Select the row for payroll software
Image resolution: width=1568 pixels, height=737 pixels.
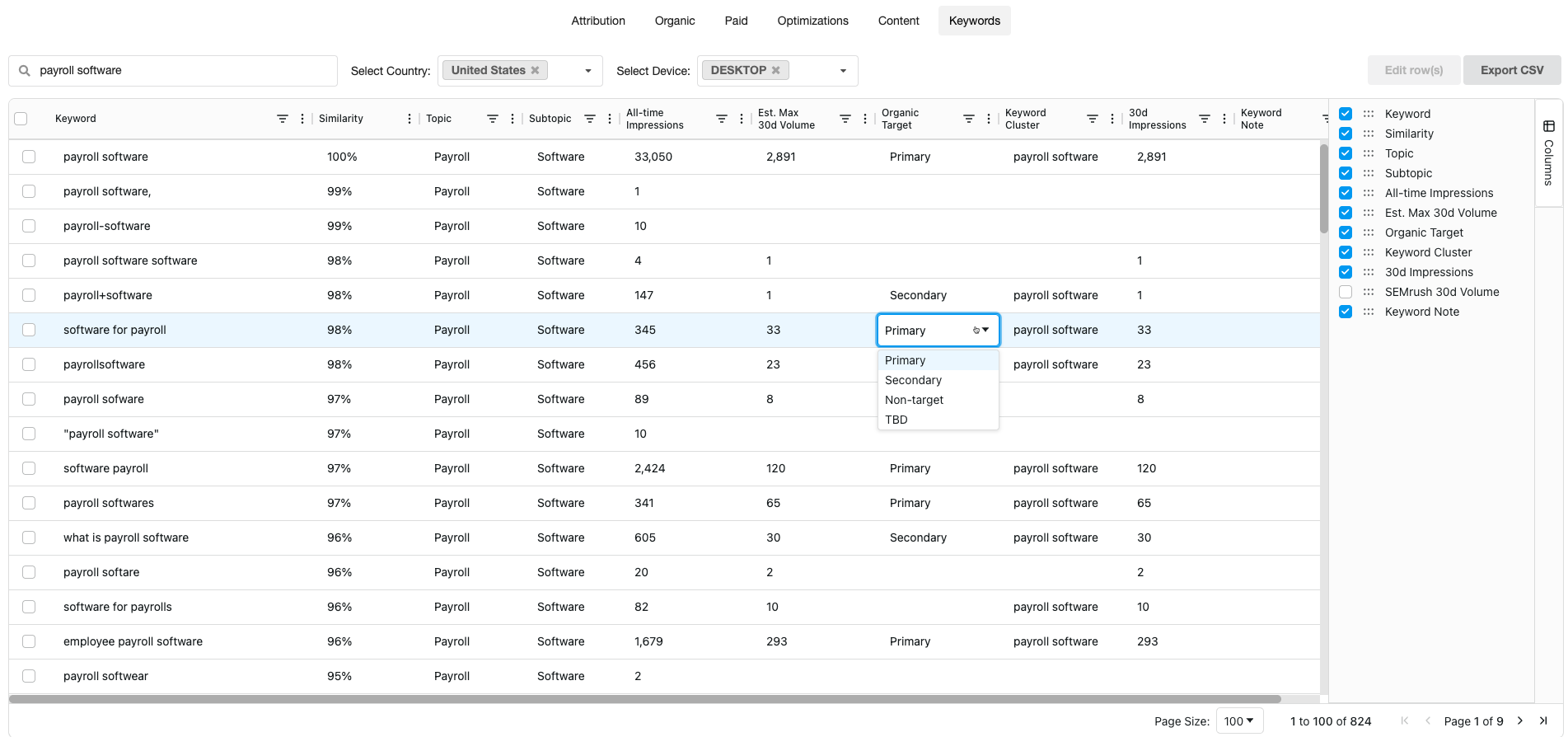coord(29,157)
